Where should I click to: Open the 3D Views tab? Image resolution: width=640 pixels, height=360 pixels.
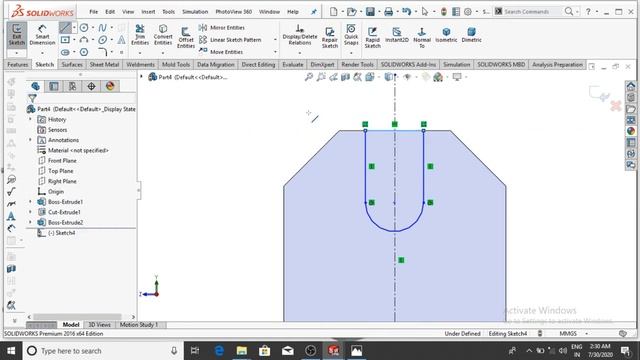tap(100, 324)
